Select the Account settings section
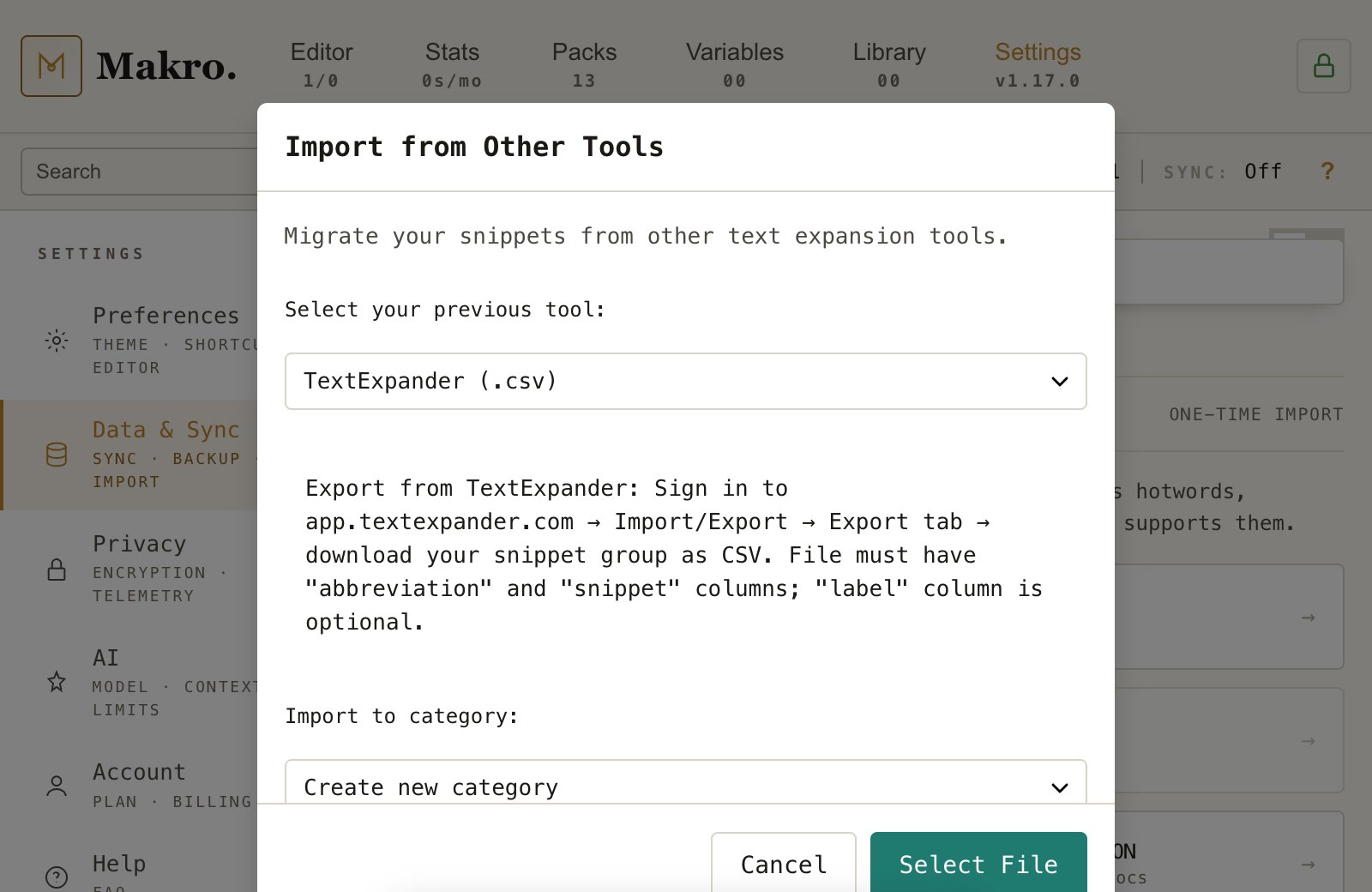 point(130,786)
